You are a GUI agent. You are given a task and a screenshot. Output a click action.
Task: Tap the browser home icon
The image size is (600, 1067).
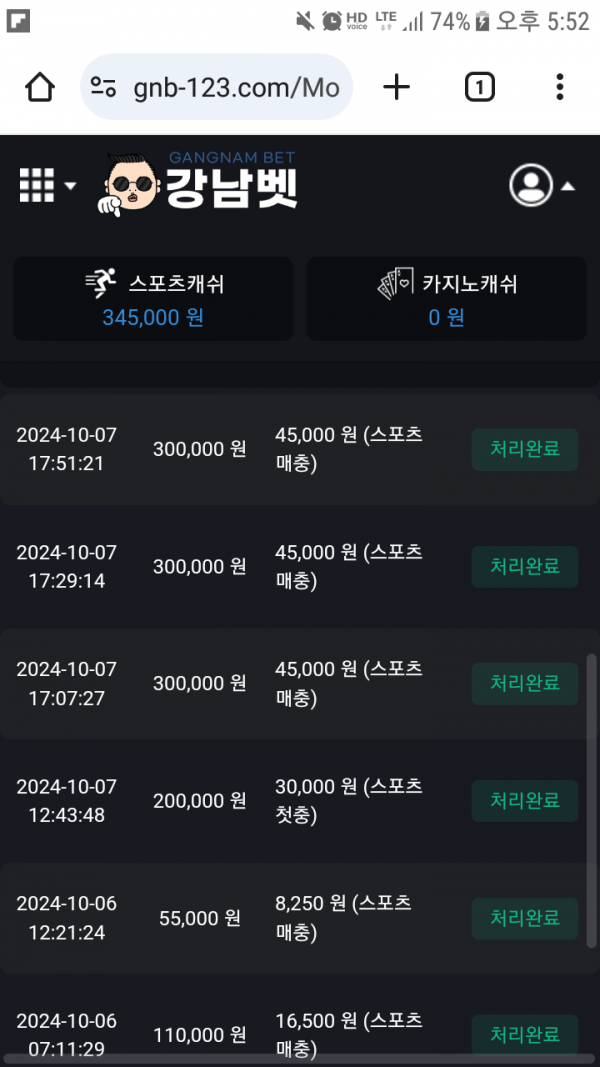[x=40, y=88]
